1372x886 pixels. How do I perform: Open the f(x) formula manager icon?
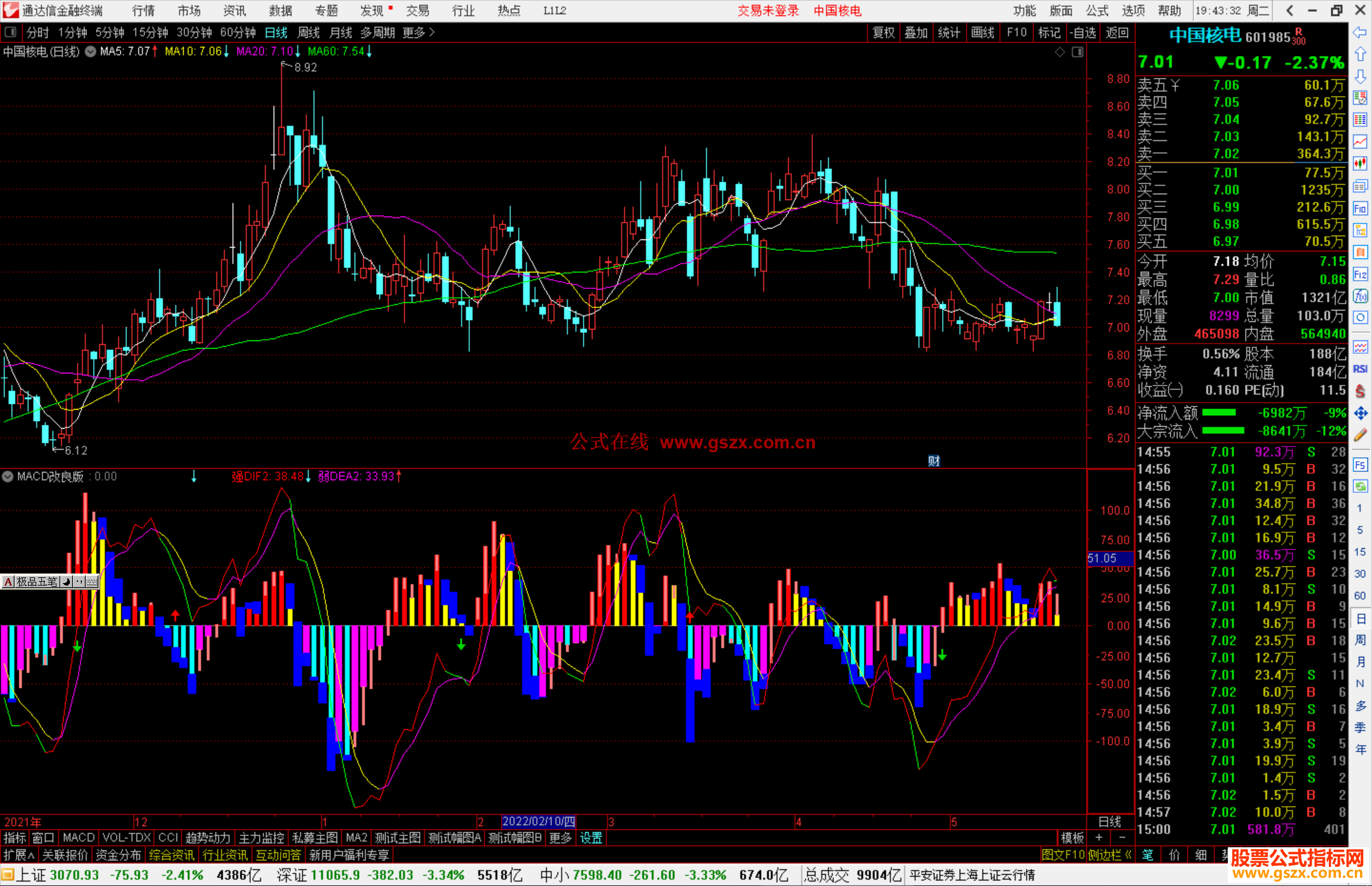[1360, 296]
